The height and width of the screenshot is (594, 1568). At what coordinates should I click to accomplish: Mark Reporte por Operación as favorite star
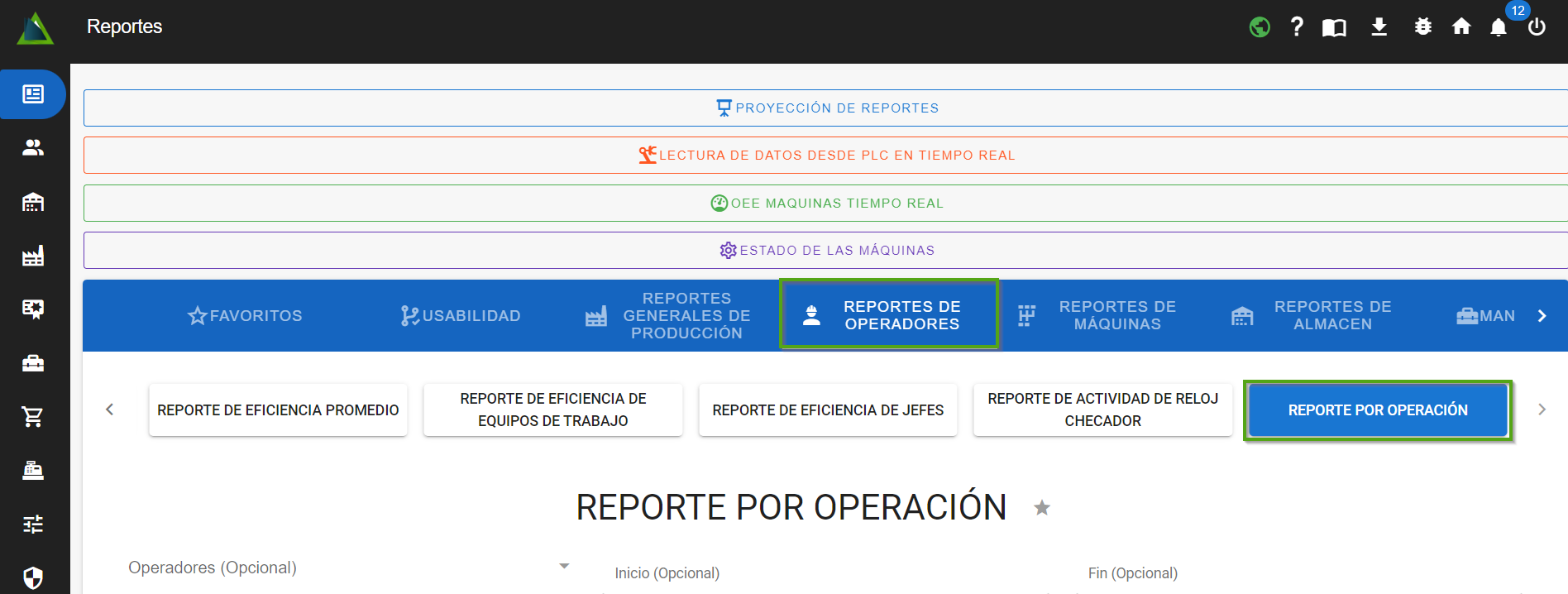click(1042, 508)
